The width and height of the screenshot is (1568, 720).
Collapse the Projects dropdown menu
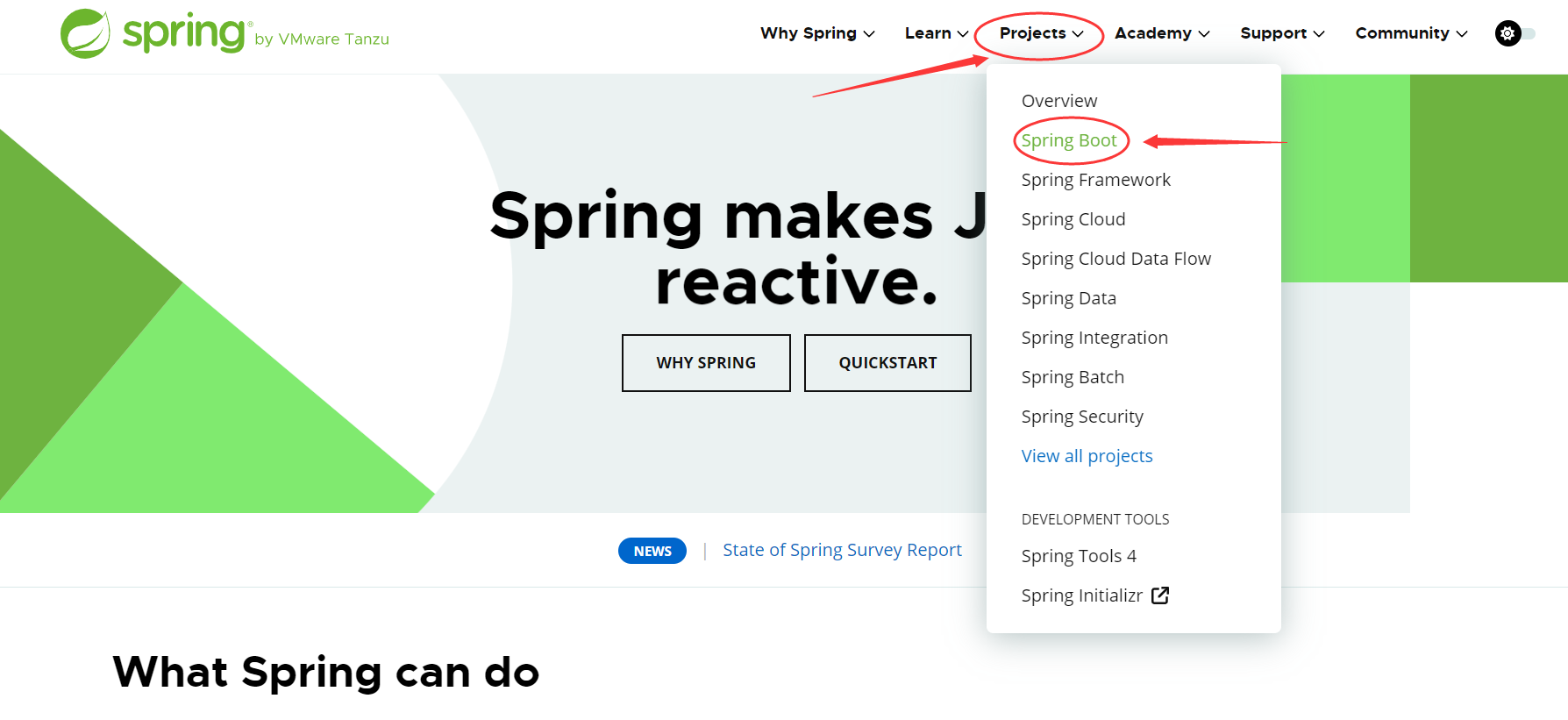pos(1041,33)
